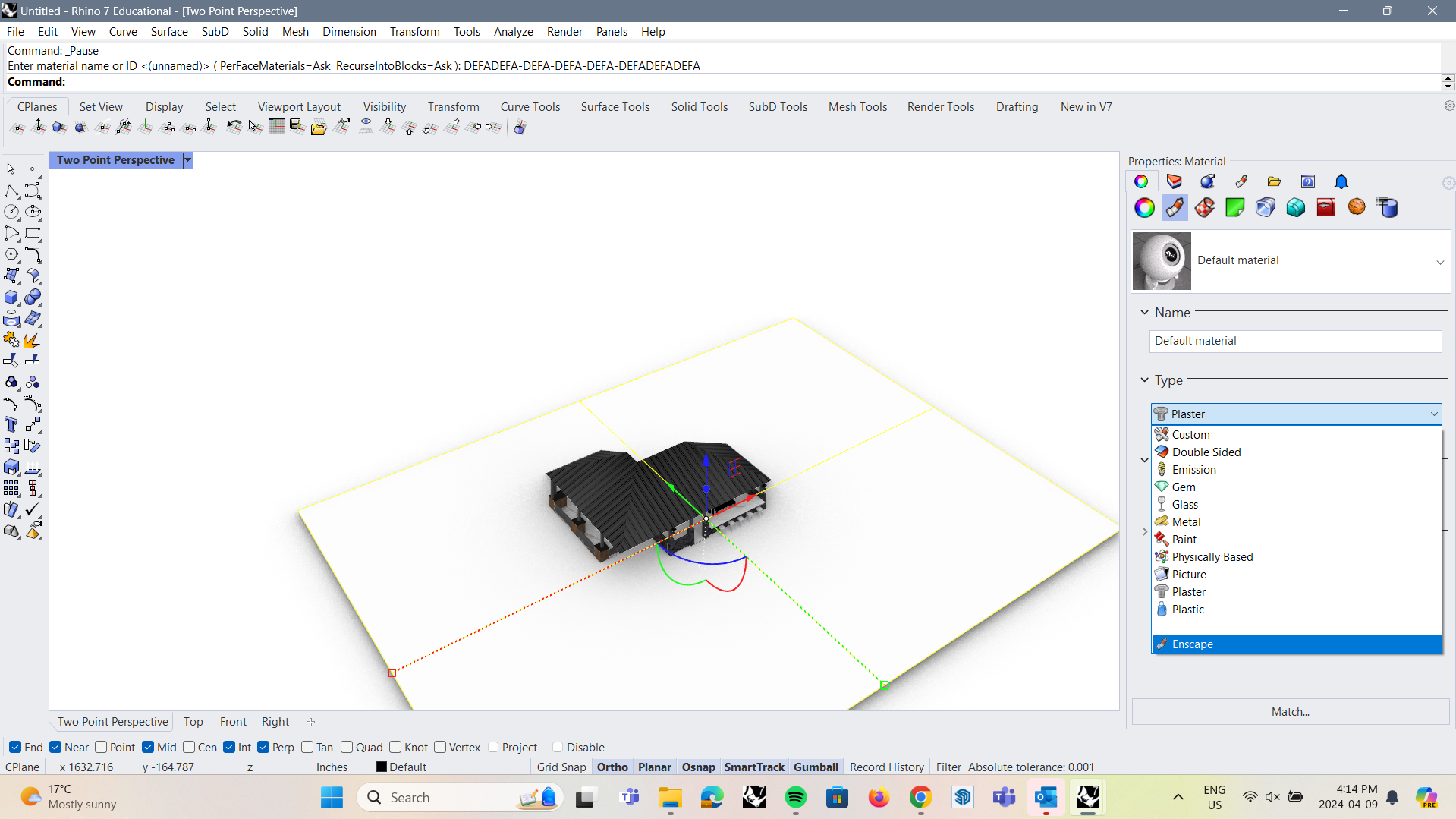The height and width of the screenshot is (819, 1456).
Task: Switch to the Top viewport tab
Action: (x=193, y=721)
